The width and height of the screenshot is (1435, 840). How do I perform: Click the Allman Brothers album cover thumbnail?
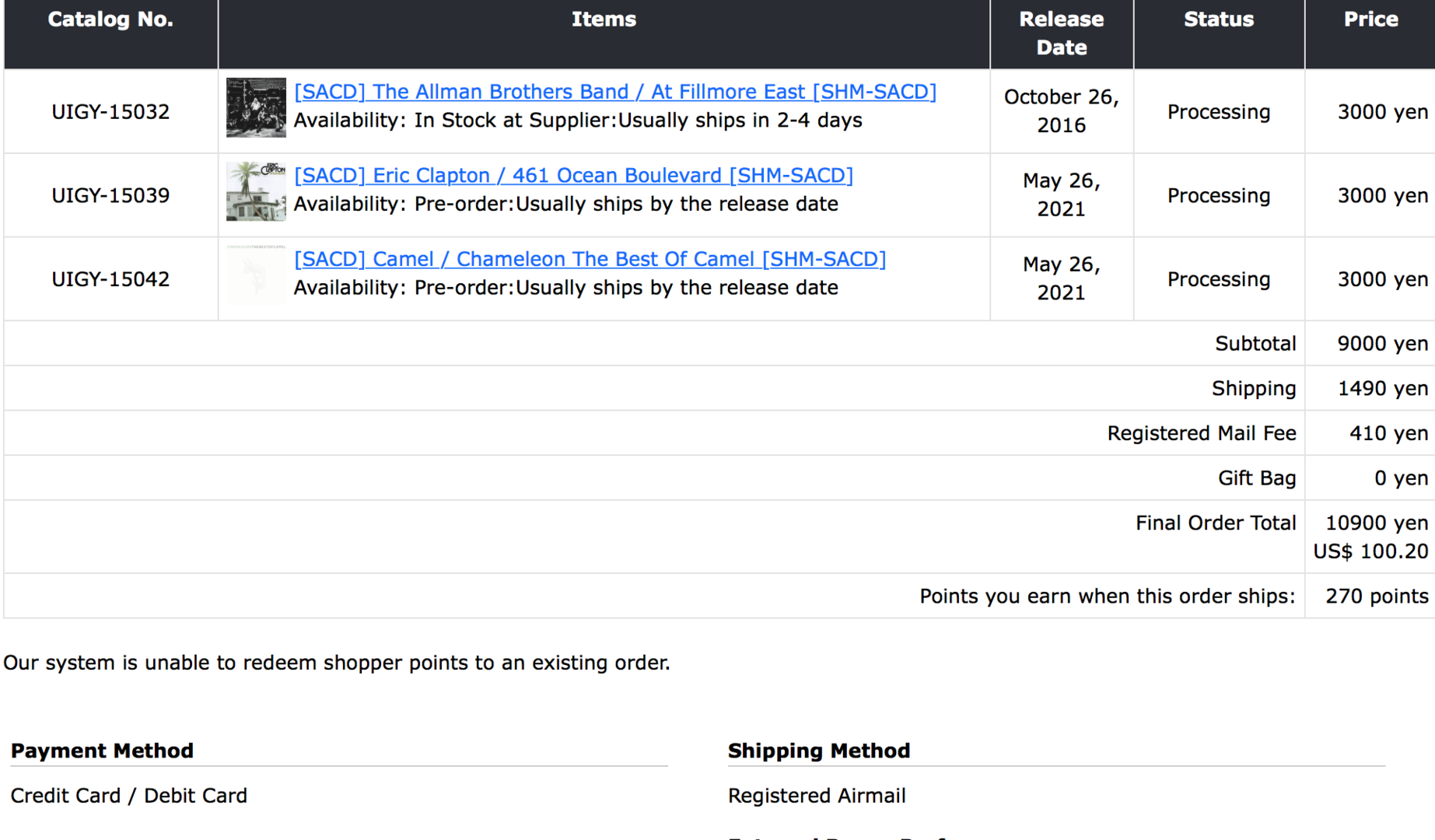[x=256, y=107]
